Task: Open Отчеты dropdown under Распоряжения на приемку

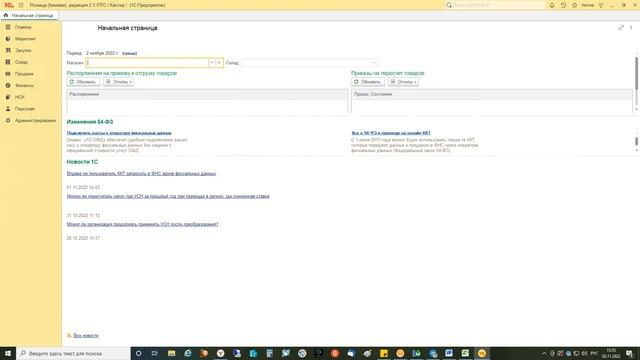Action: (x=119, y=82)
